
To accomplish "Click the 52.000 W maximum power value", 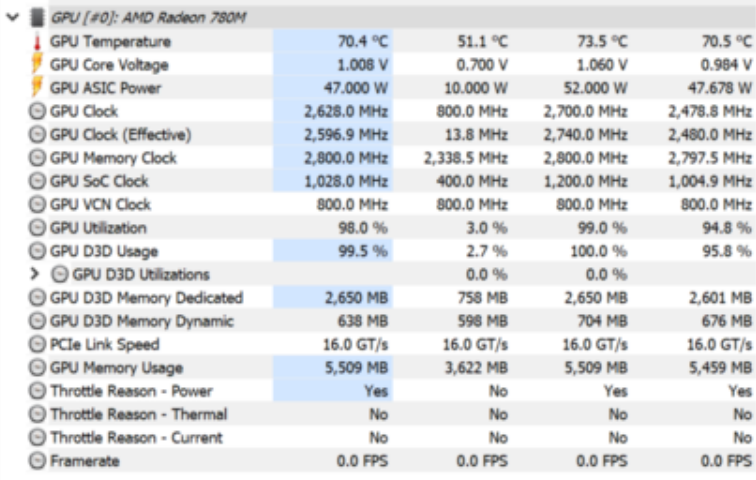I will (x=595, y=88).
